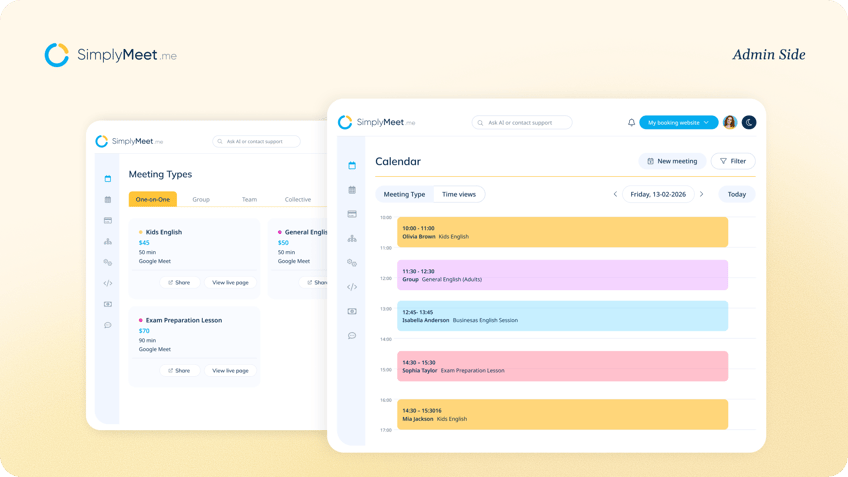
Task: Go to next day with right chevron
Action: [701, 194]
